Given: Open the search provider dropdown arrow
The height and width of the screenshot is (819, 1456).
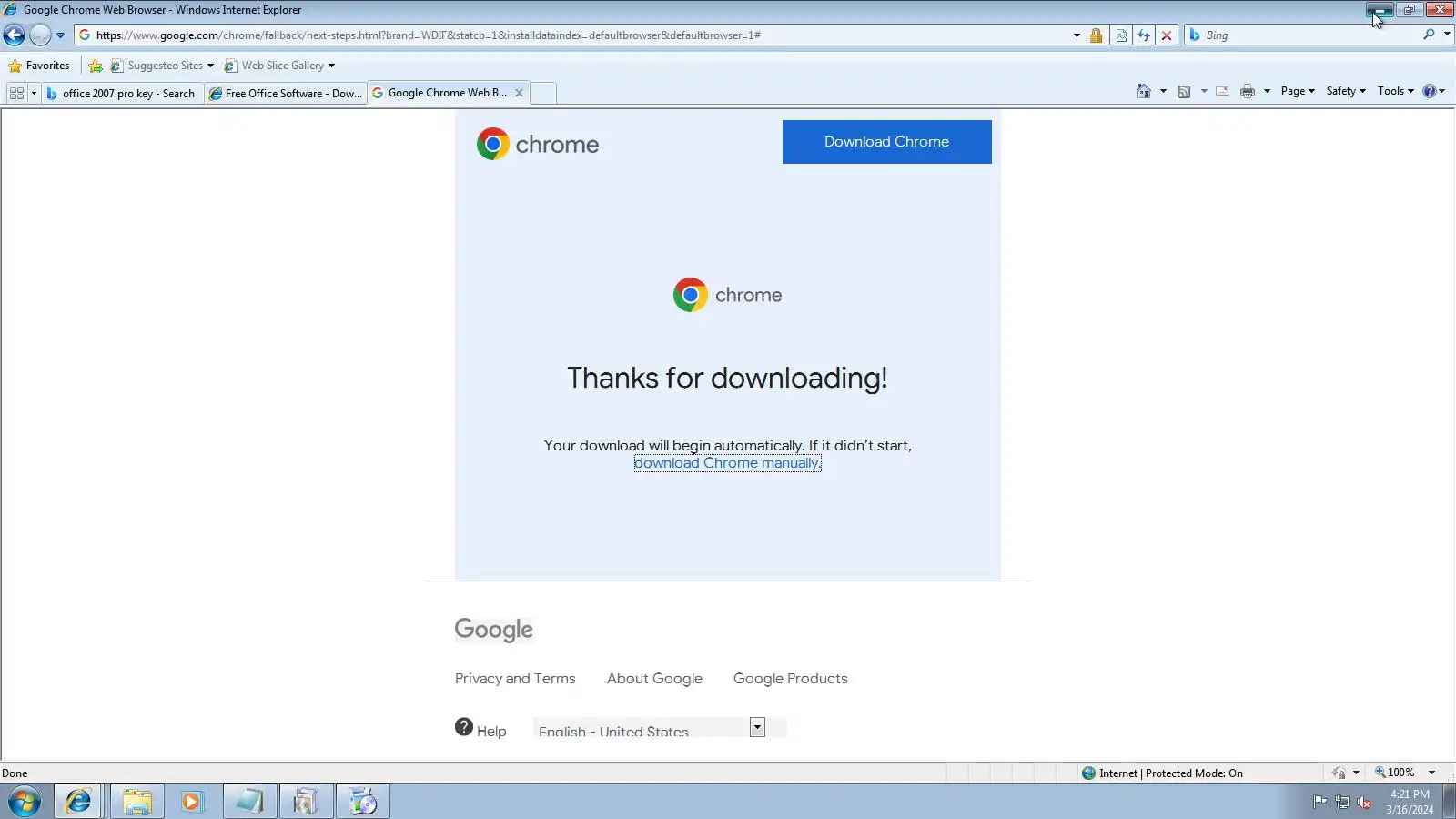Looking at the screenshot, I should tap(1447, 35).
